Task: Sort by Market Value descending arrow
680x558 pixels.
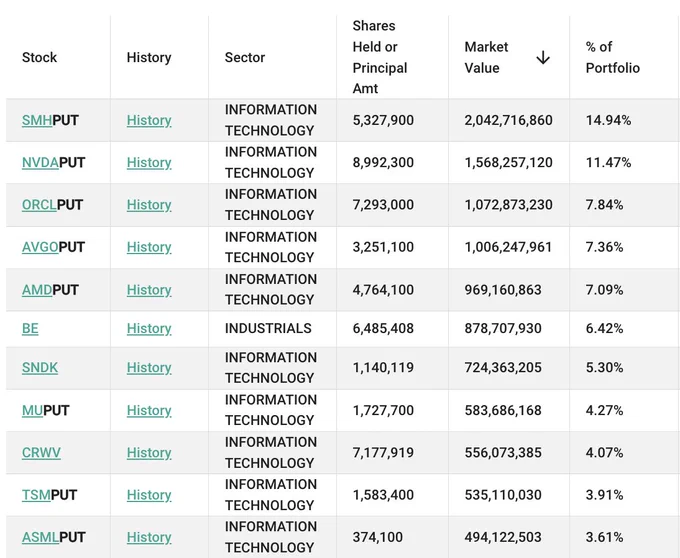Action: pyautogui.click(x=543, y=57)
